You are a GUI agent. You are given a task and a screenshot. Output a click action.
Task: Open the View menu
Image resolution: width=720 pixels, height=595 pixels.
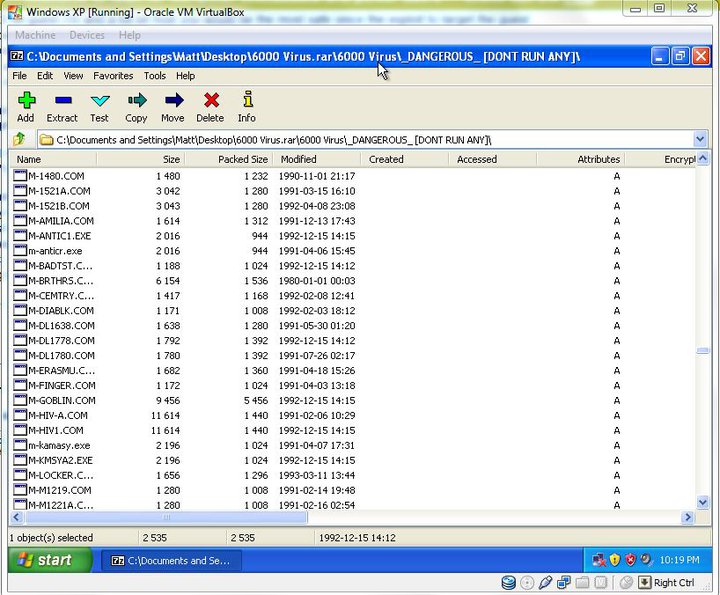click(73, 76)
